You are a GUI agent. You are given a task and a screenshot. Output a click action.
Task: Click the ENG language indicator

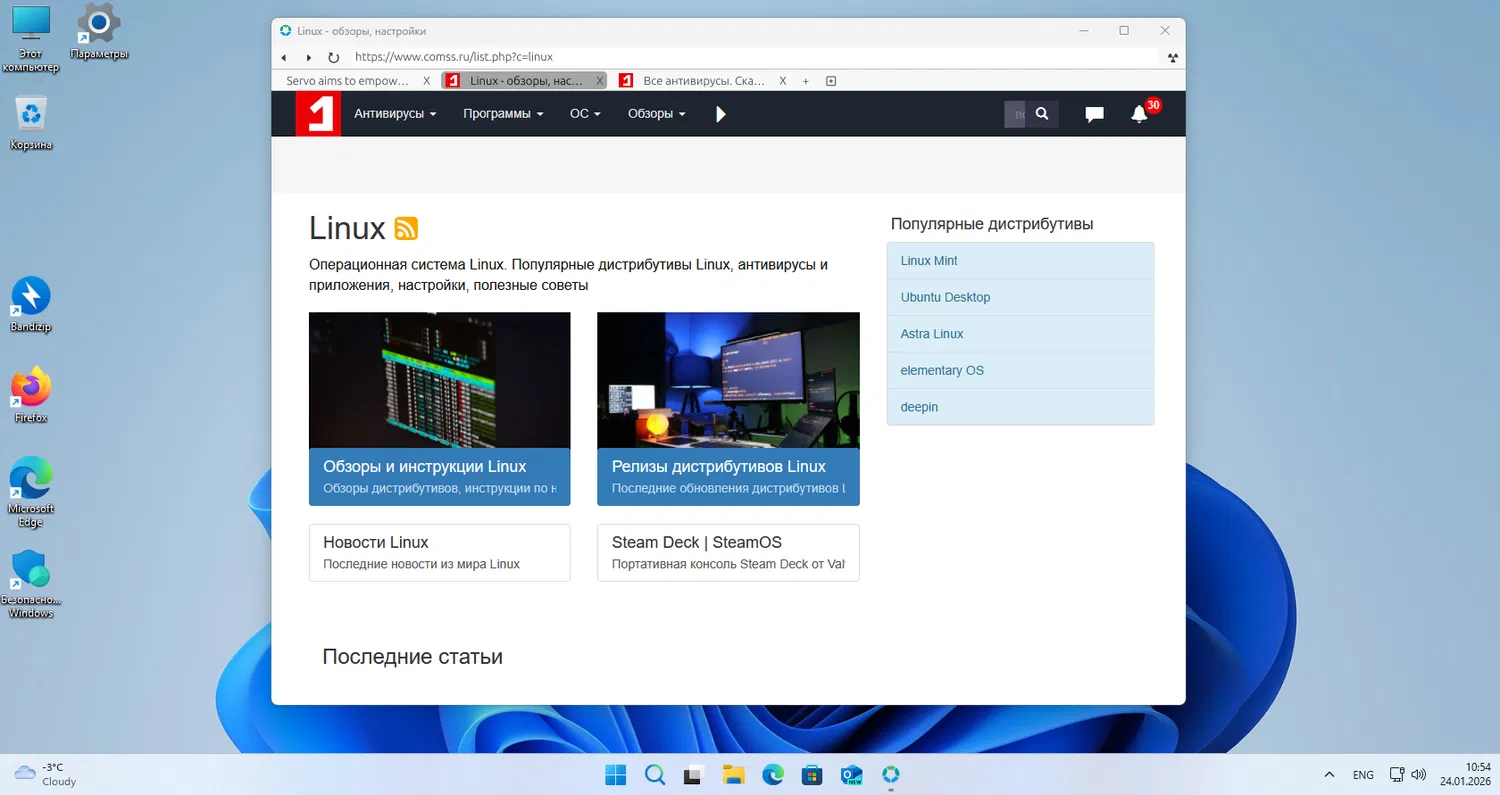(1363, 775)
